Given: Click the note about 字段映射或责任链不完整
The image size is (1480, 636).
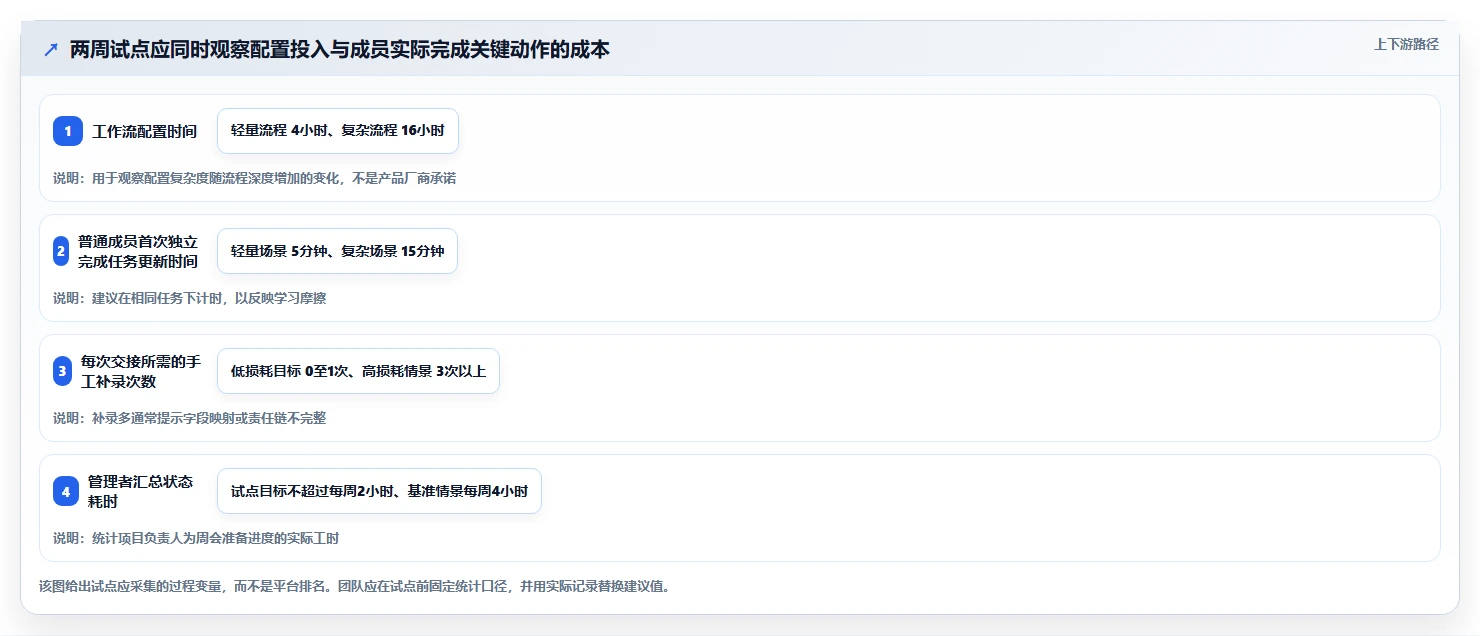Looking at the screenshot, I should [x=190, y=418].
